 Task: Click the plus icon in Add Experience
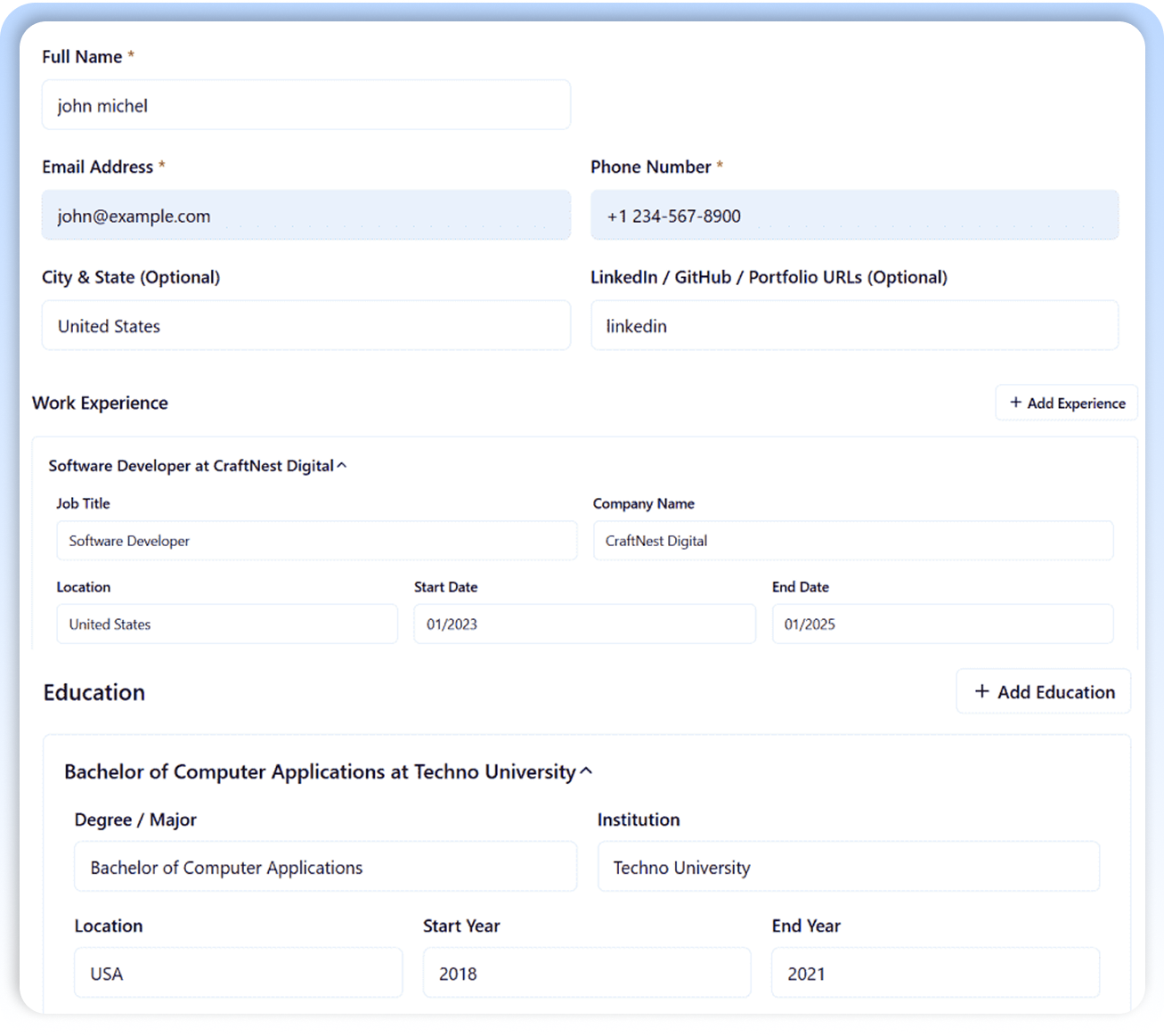pos(1015,403)
